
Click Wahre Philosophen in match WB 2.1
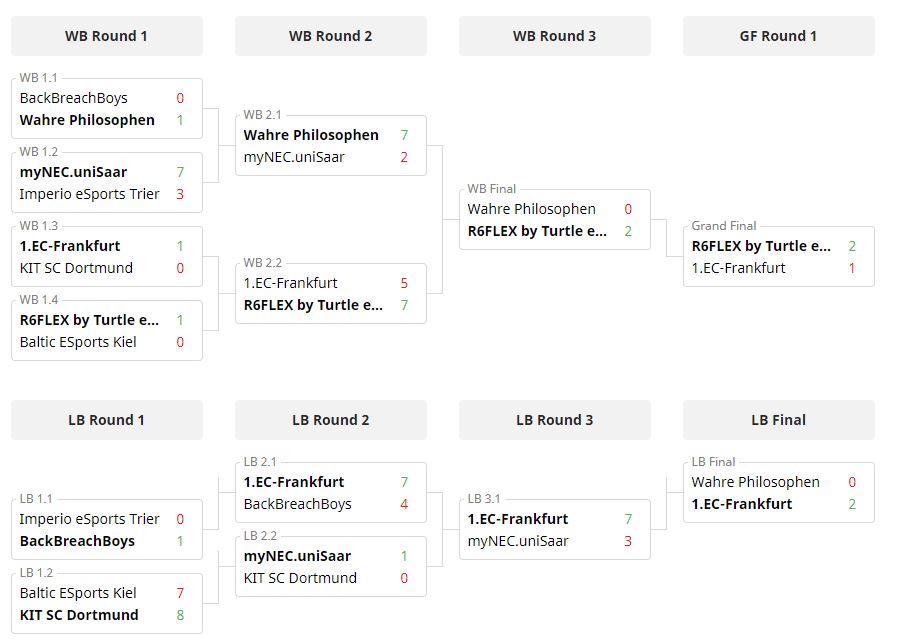[311, 135]
